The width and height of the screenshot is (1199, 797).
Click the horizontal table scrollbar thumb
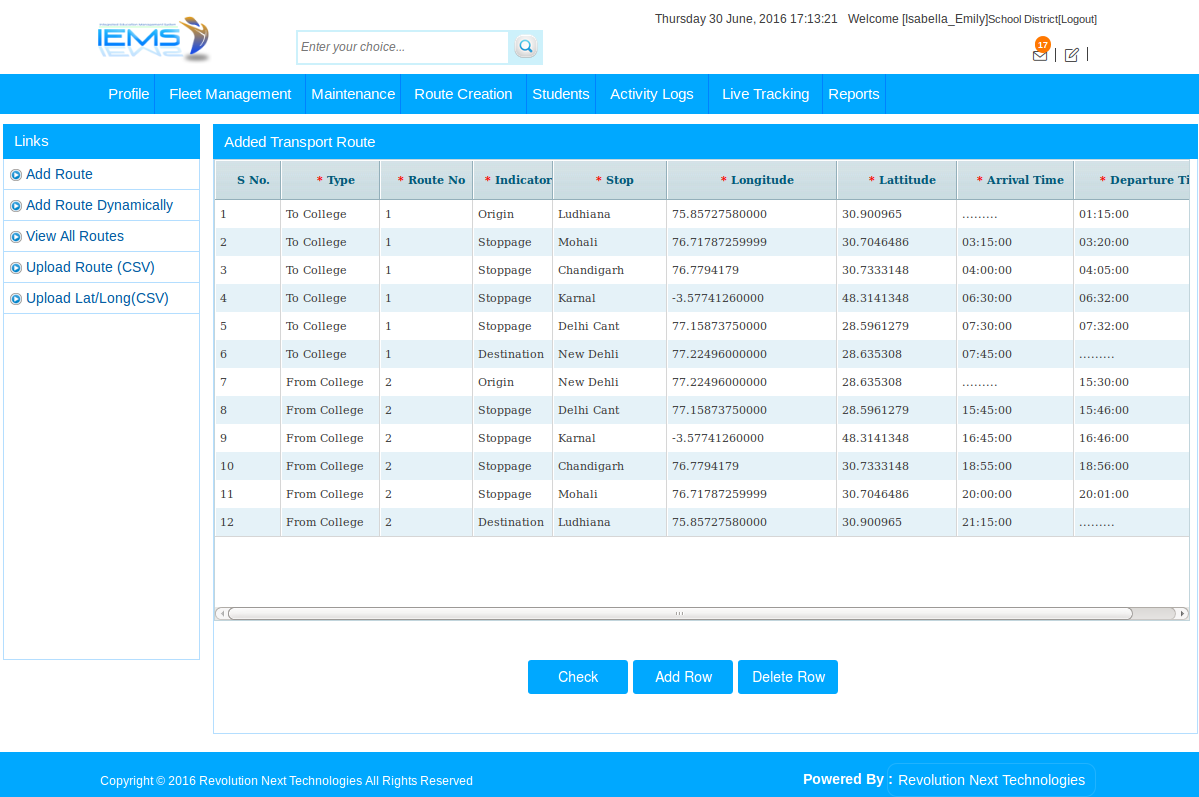(680, 613)
